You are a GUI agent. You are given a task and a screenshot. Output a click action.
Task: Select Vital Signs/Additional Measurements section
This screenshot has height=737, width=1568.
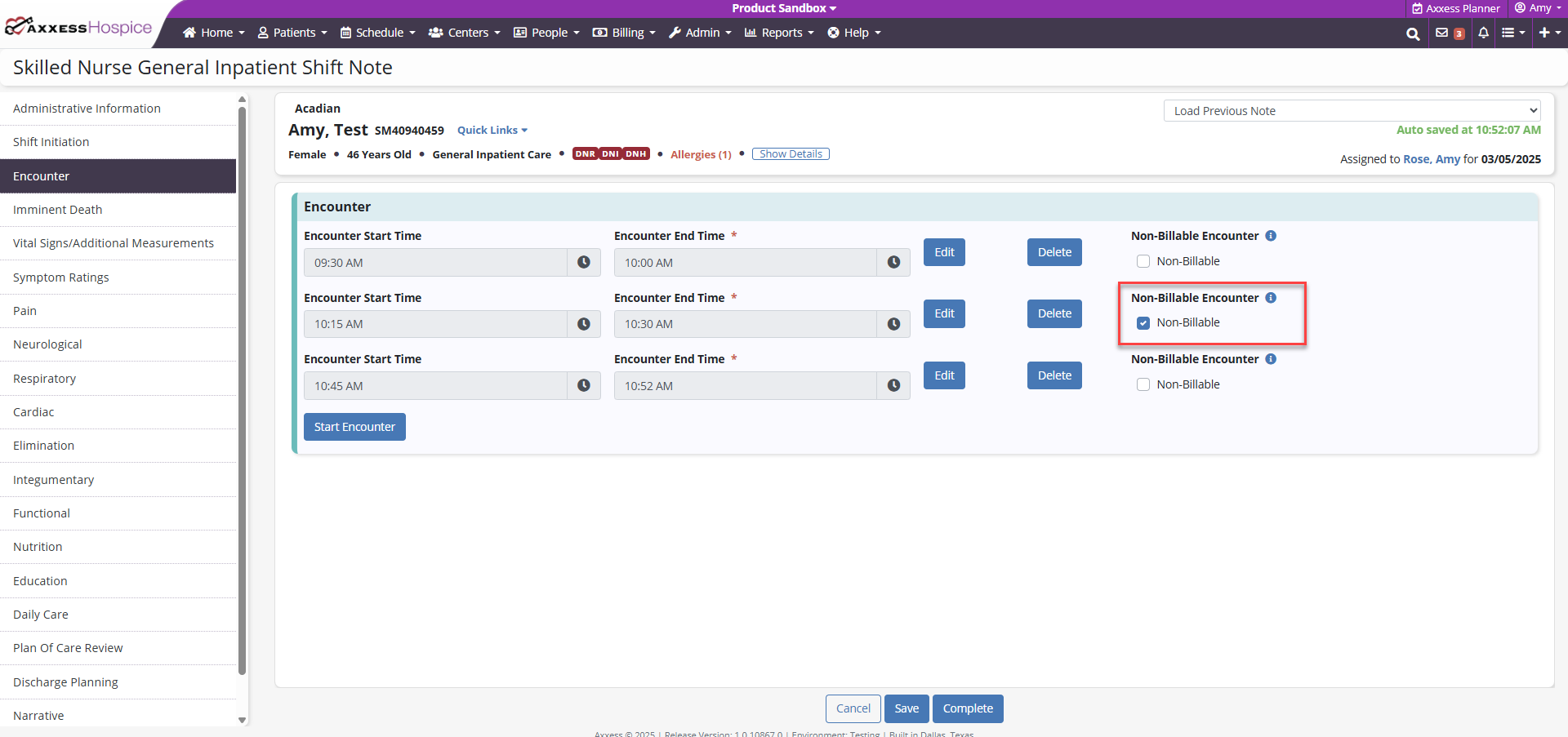click(x=114, y=243)
